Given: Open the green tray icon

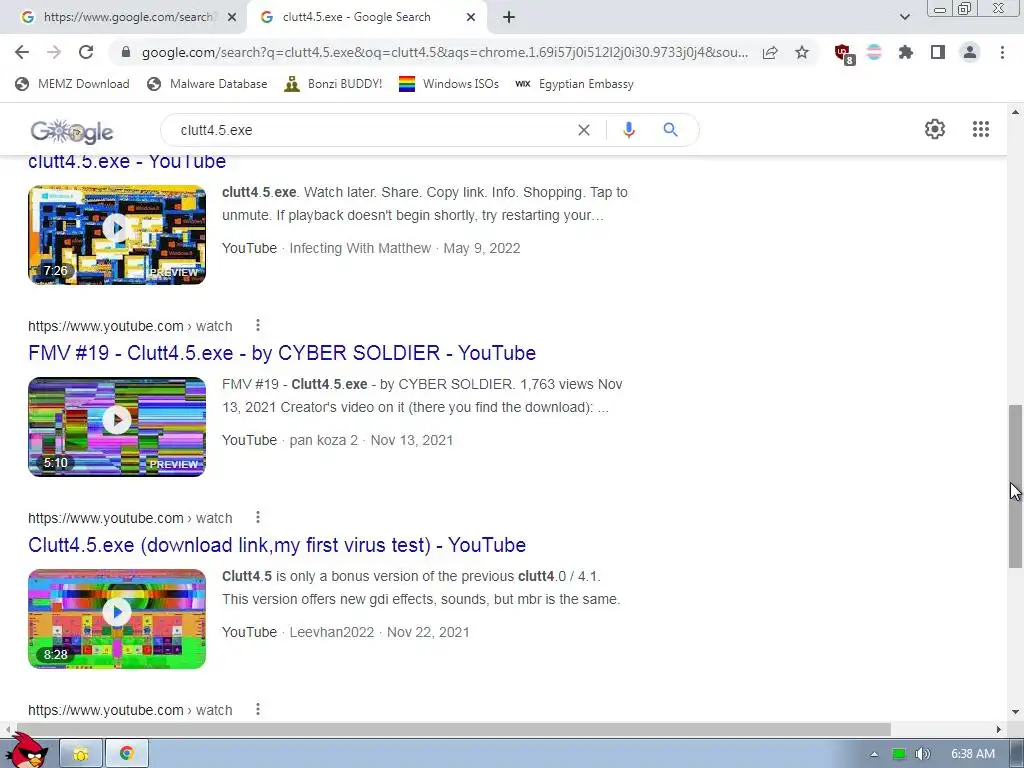Looking at the screenshot, I should pyautogui.click(x=899, y=754).
